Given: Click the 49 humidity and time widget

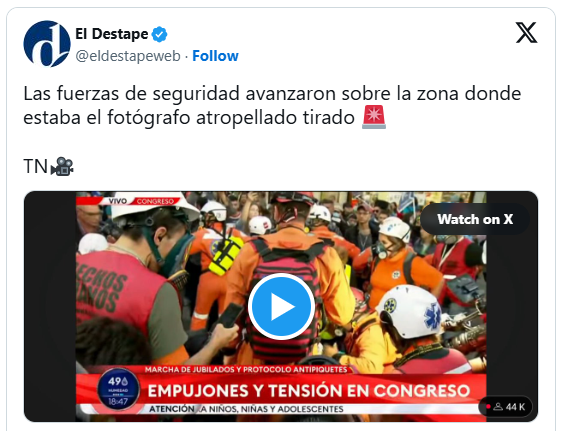Looking at the screenshot, I should (x=118, y=390).
